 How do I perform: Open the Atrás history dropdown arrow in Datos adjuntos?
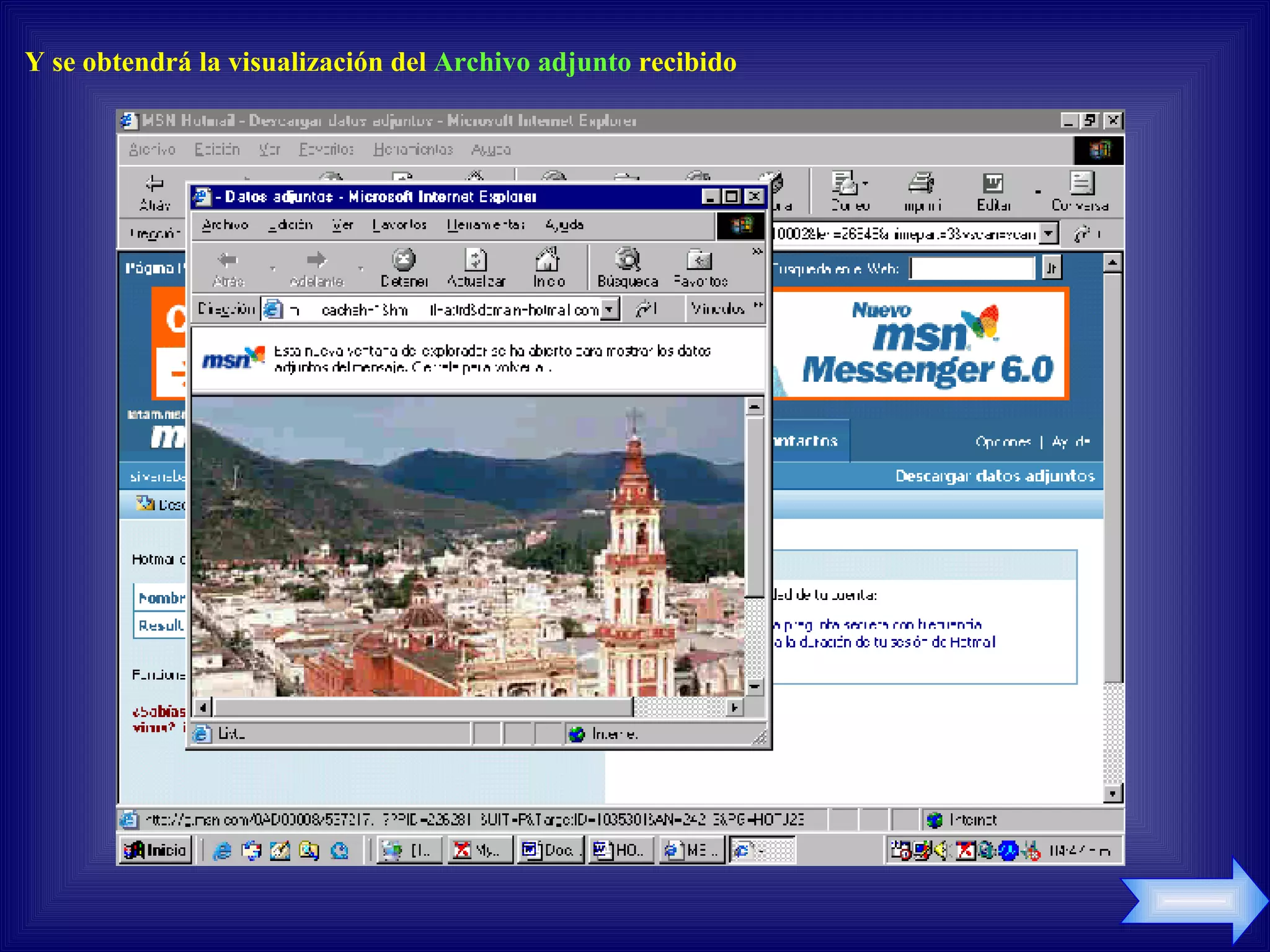point(273,268)
